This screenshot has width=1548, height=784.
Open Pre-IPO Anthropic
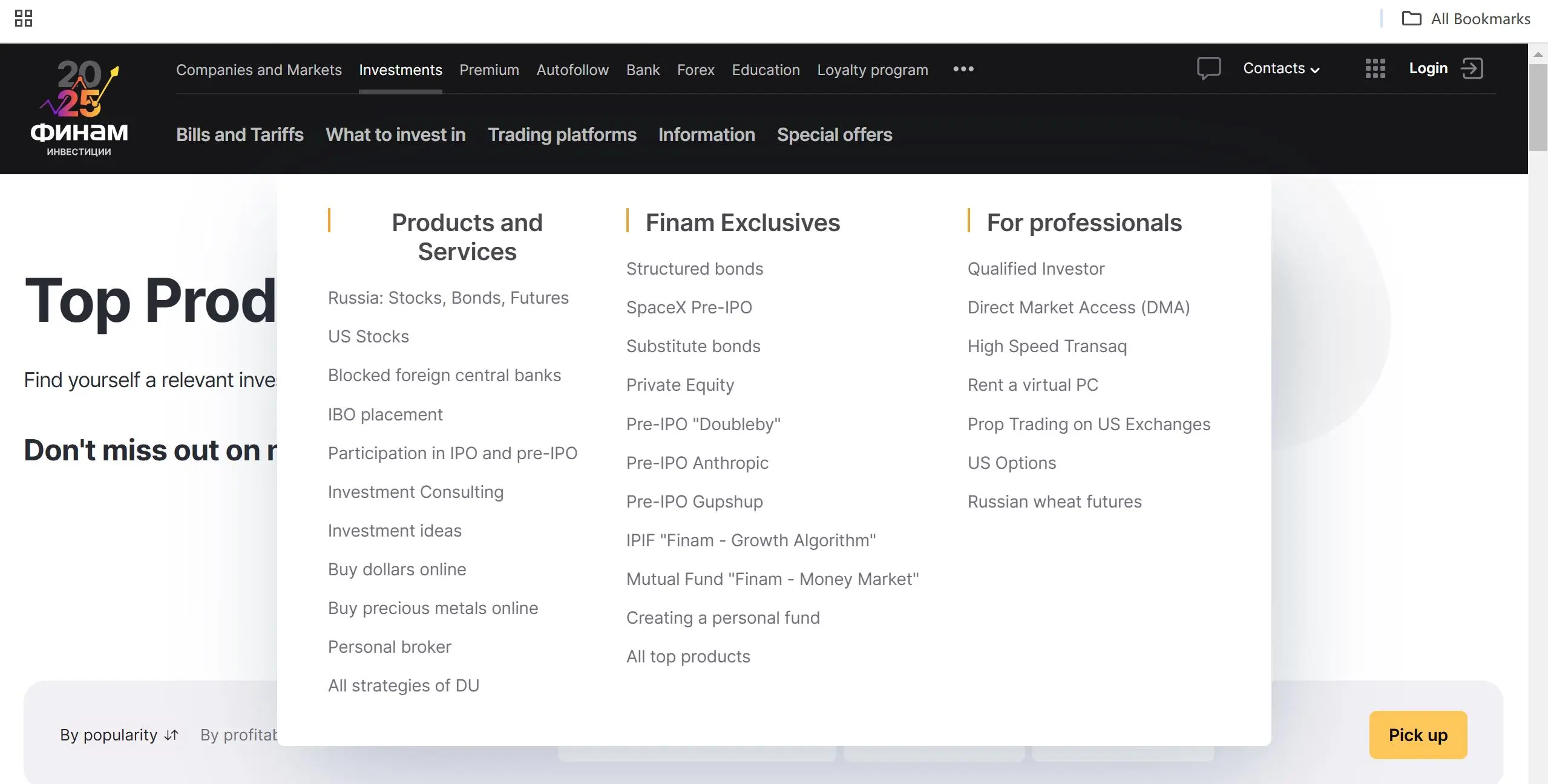click(x=698, y=463)
